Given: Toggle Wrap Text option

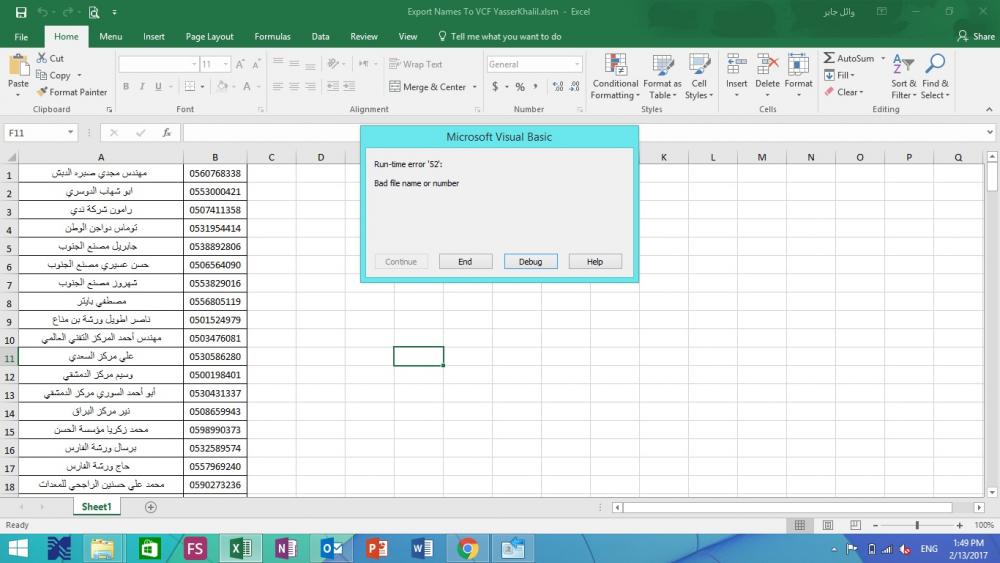Looking at the screenshot, I should pyautogui.click(x=415, y=64).
